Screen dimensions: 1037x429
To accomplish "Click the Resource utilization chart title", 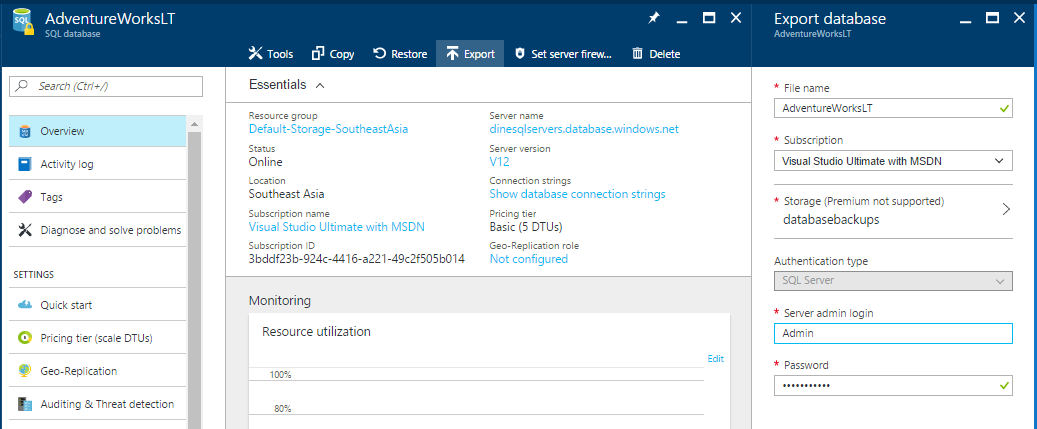I will (x=316, y=331).
